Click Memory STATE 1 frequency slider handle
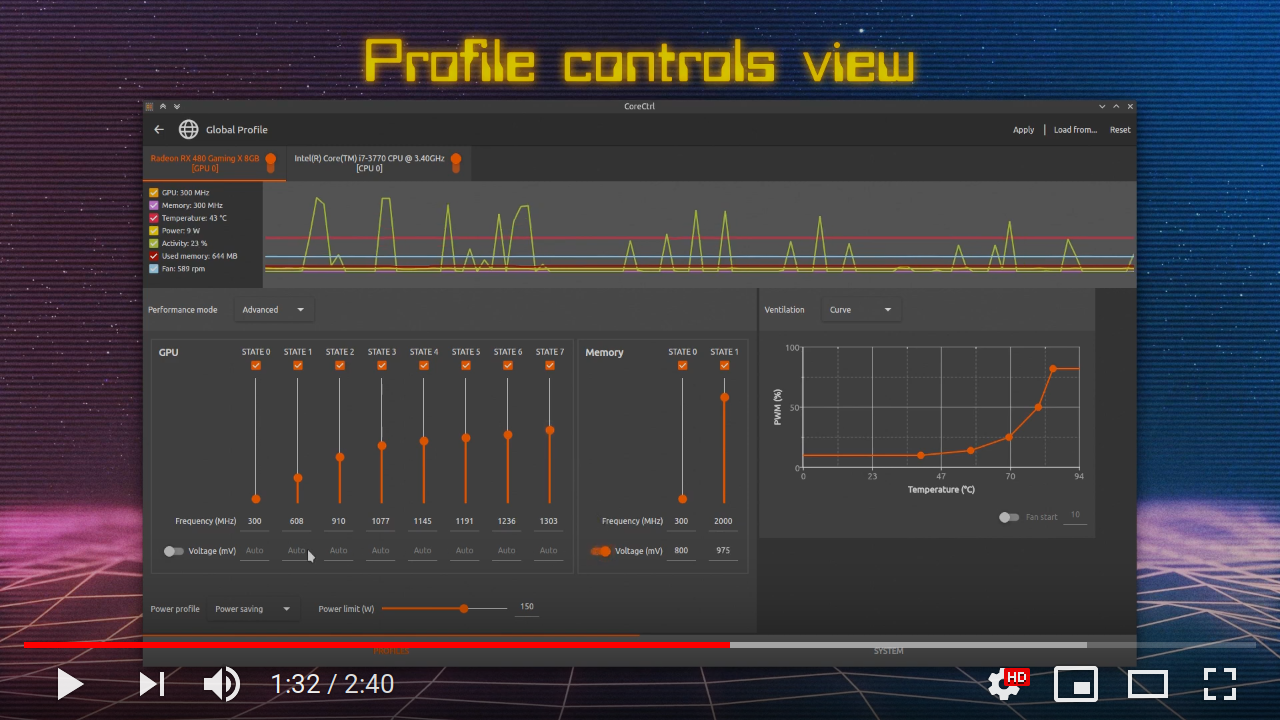The height and width of the screenshot is (720, 1280). click(x=725, y=398)
